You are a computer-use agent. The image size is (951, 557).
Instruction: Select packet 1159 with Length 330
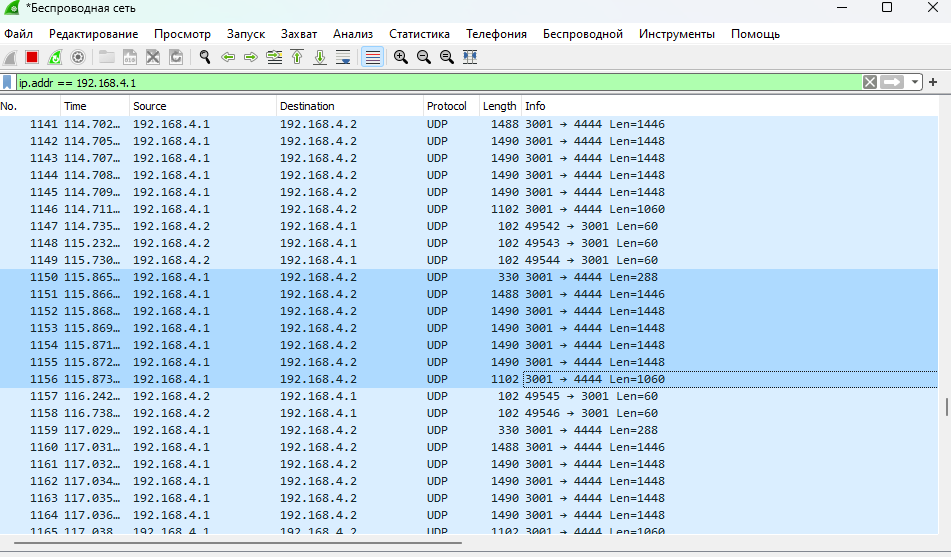pos(469,430)
